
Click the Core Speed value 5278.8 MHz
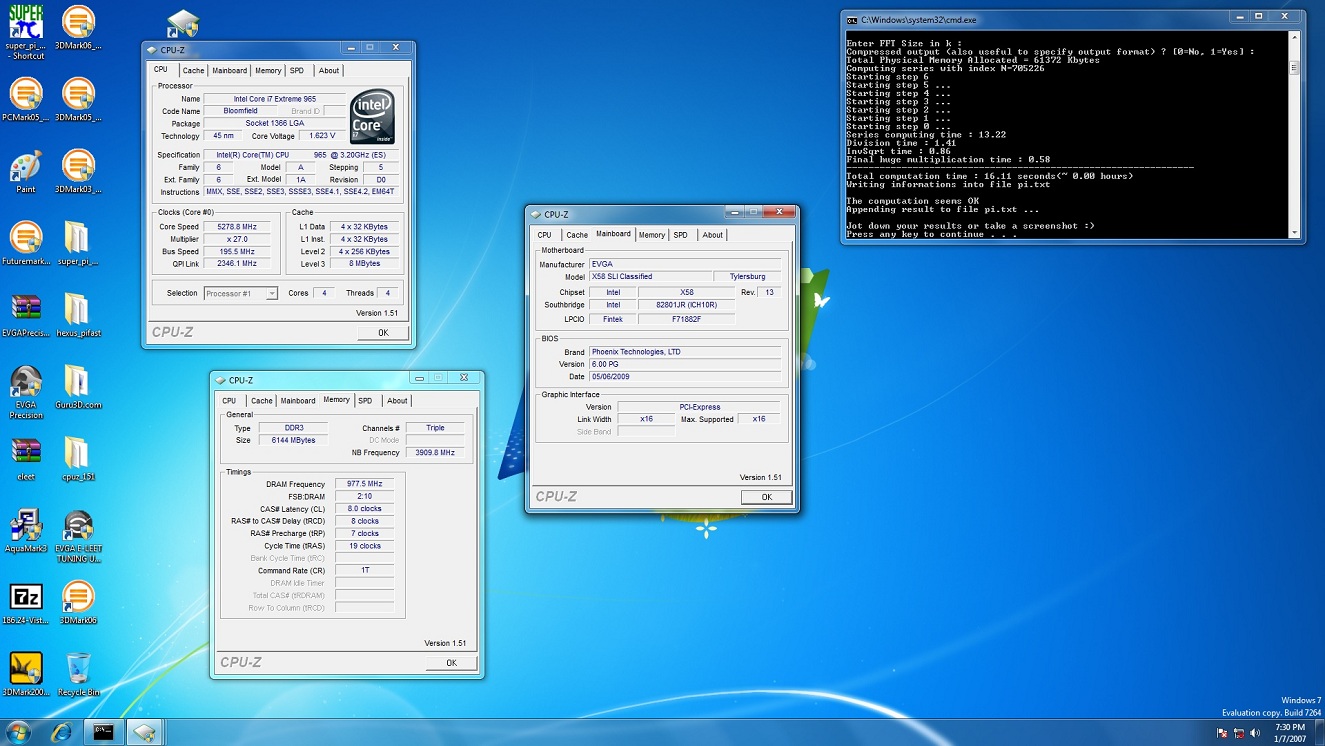236,227
